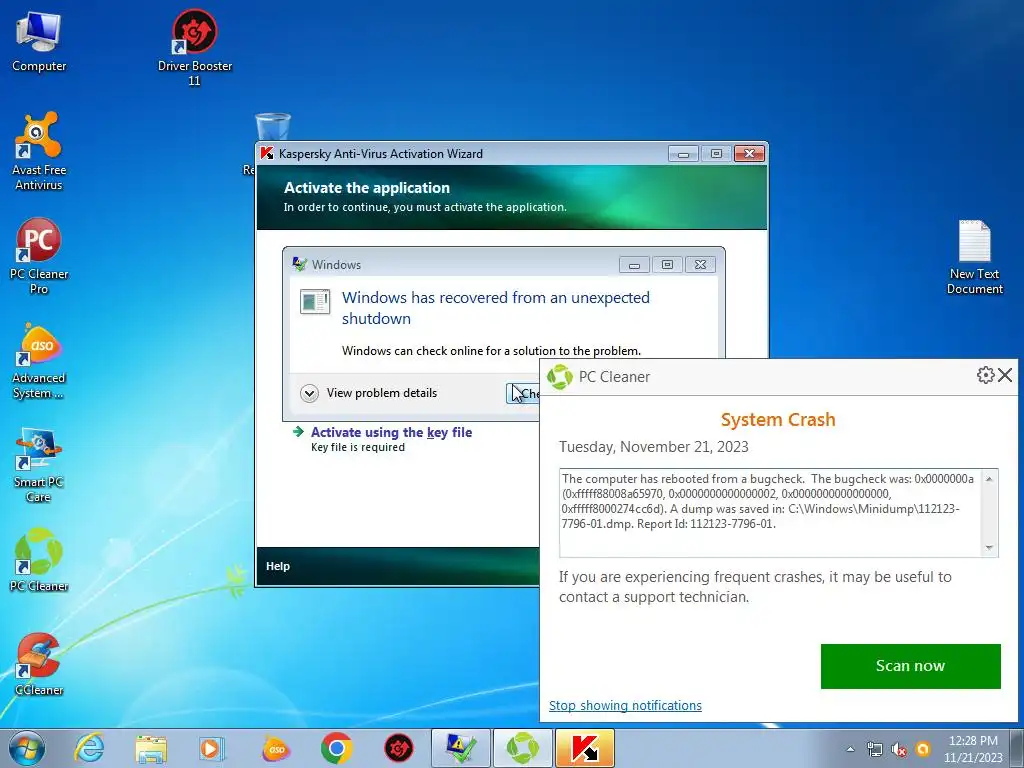This screenshot has width=1024, height=768.
Task: Open Advanced SystemCare desktop shortcut
Action: (39, 360)
